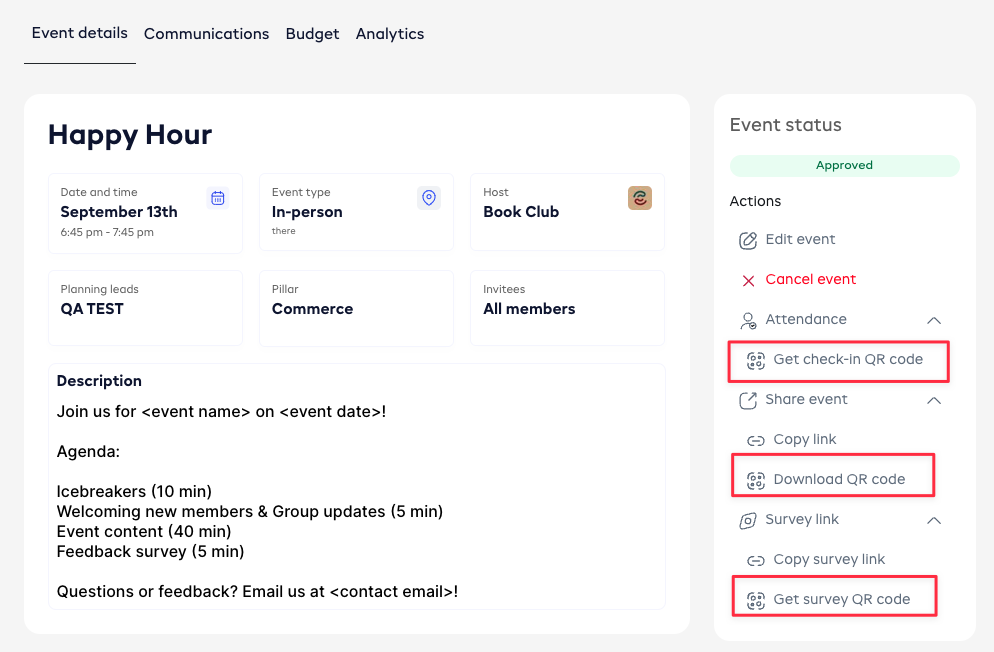The image size is (994, 652).
Task: Click the link icon beside Copy survey link
Action: (x=756, y=560)
